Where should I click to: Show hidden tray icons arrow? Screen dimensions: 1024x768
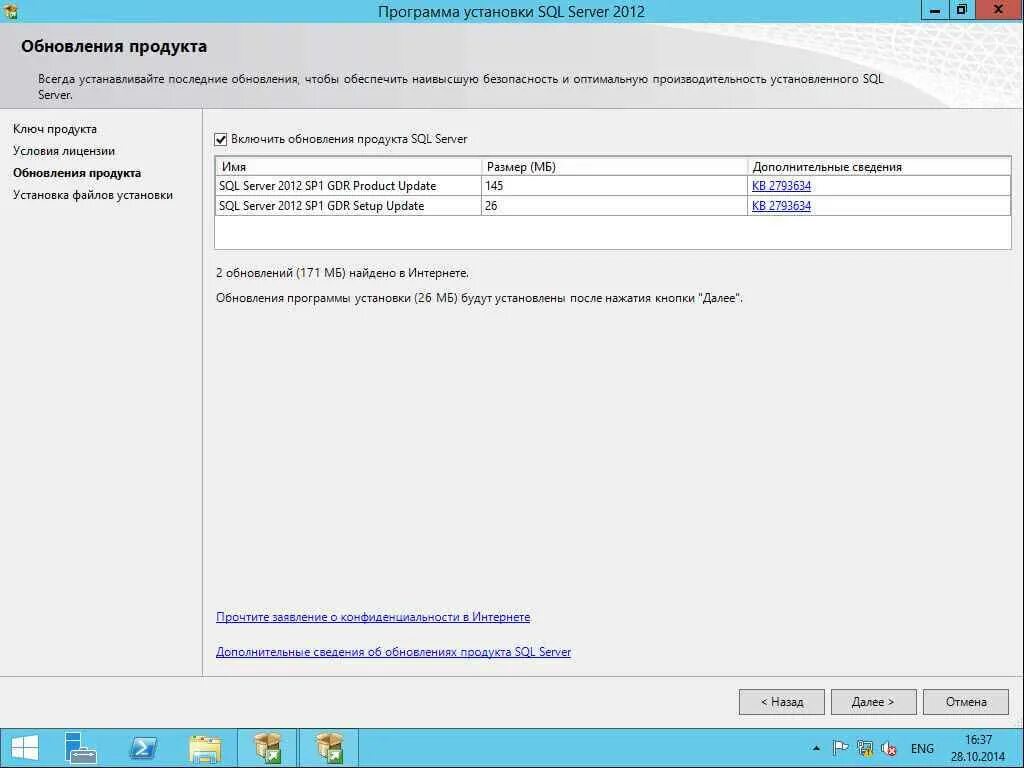point(816,748)
